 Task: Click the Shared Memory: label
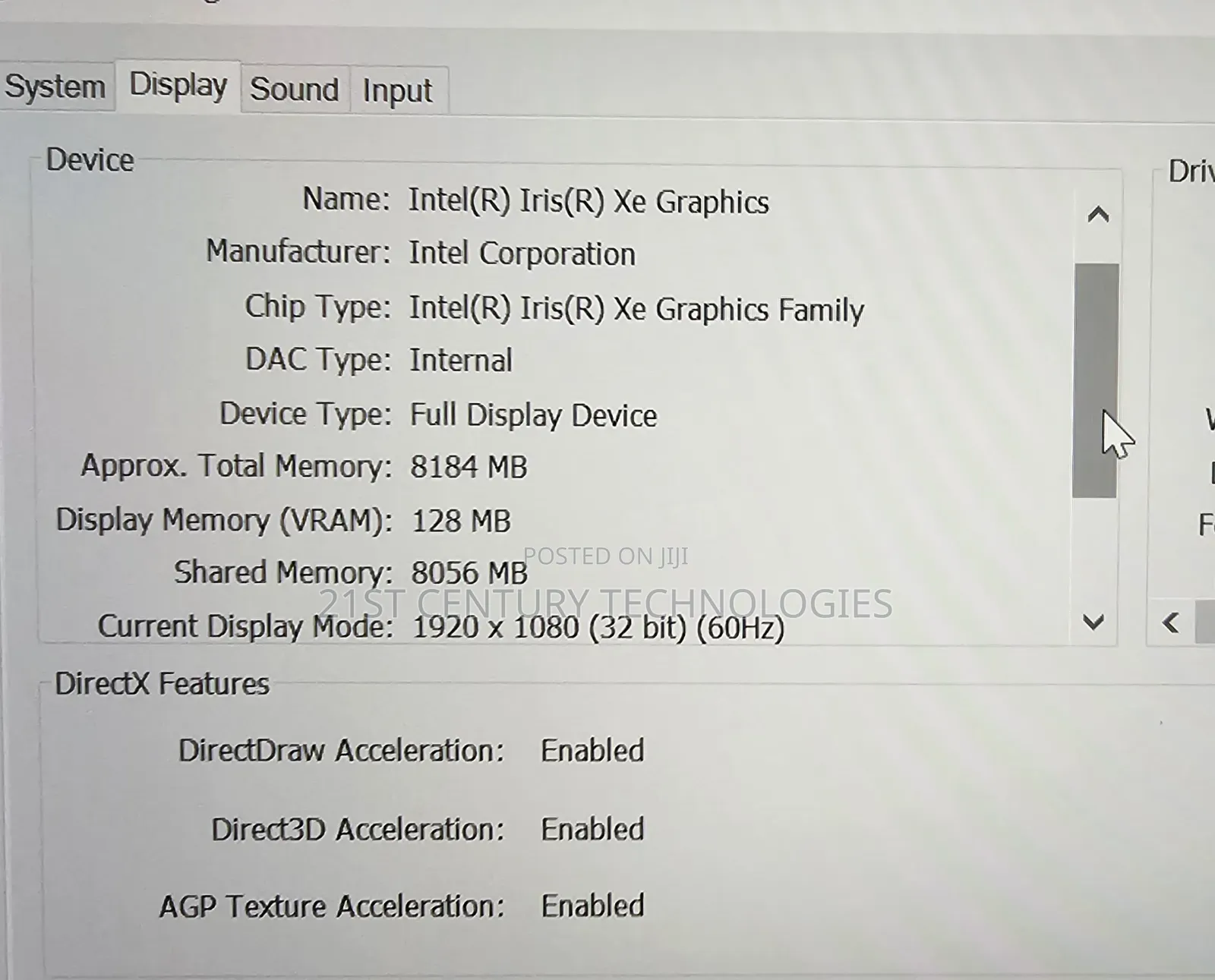coord(284,573)
